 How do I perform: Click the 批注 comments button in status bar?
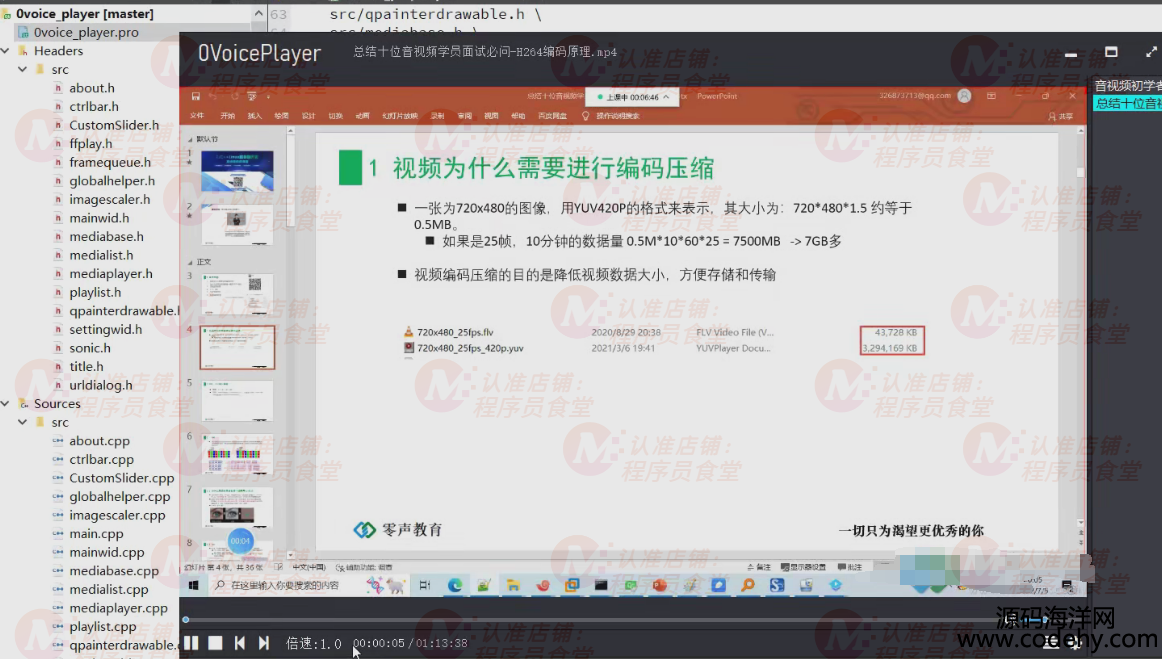[850, 567]
